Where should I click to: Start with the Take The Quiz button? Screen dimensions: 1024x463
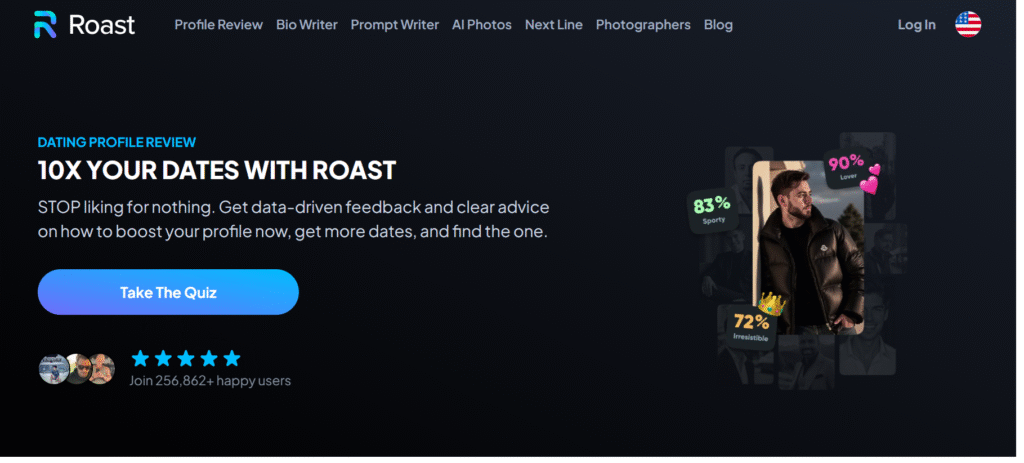click(168, 292)
